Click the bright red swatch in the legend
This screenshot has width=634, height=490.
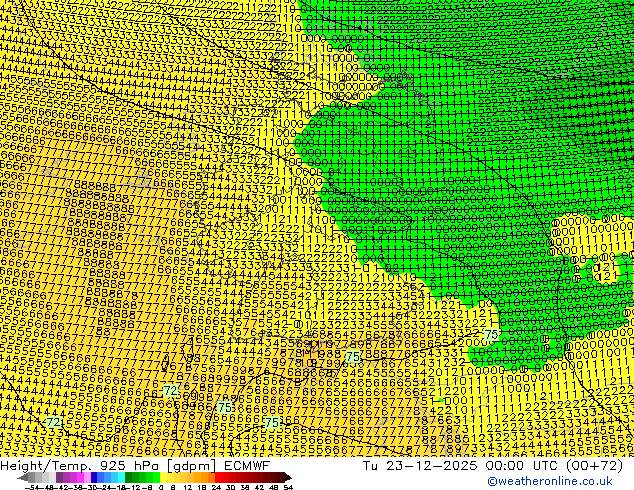(218, 477)
